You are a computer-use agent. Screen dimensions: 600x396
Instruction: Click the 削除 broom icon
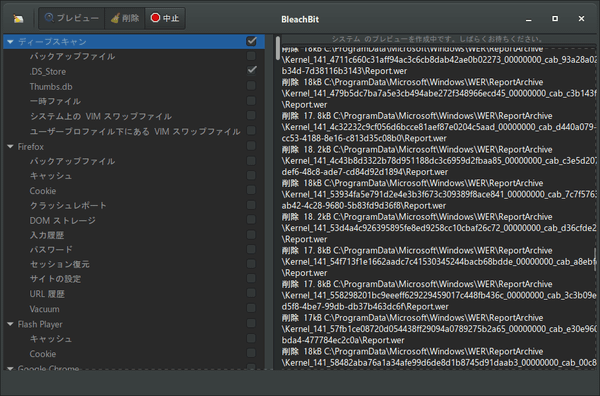tap(115, 18)
